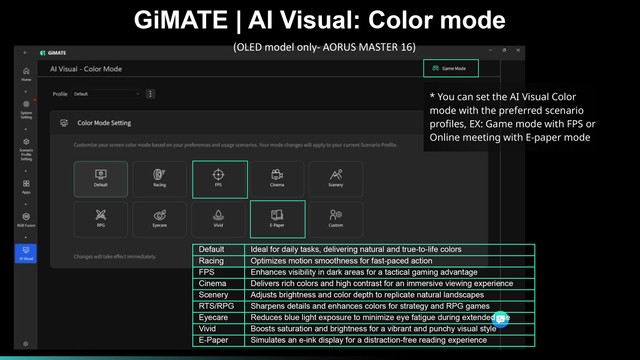Click the 'Vivid' cell in the table
The width and height of the screenshot is (640, 360).
click(219, 329)
